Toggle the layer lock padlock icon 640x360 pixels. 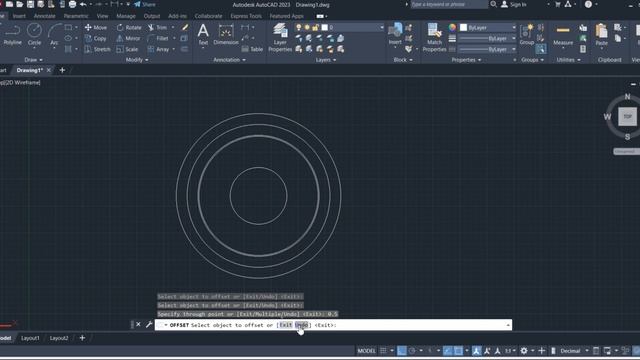(x=315, y=27)
